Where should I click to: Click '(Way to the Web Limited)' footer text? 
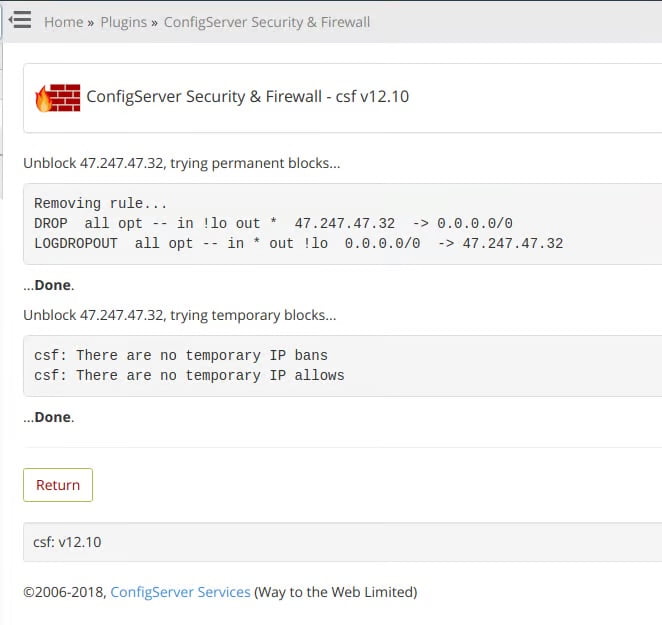click(x=336, y=592)
